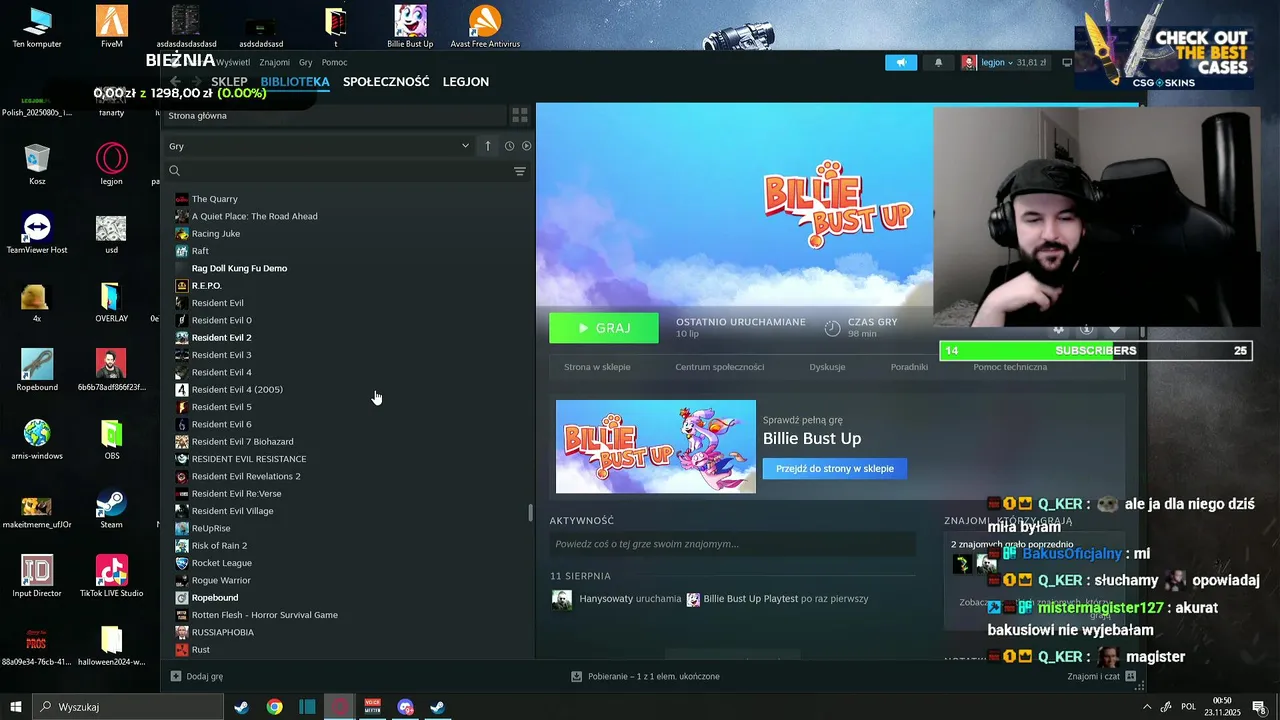Image resolution: width=1280 pixels, height=720 pixels.
Task: Click the Billie Bust Up promo thumbnail
Action: click(656, 446)
